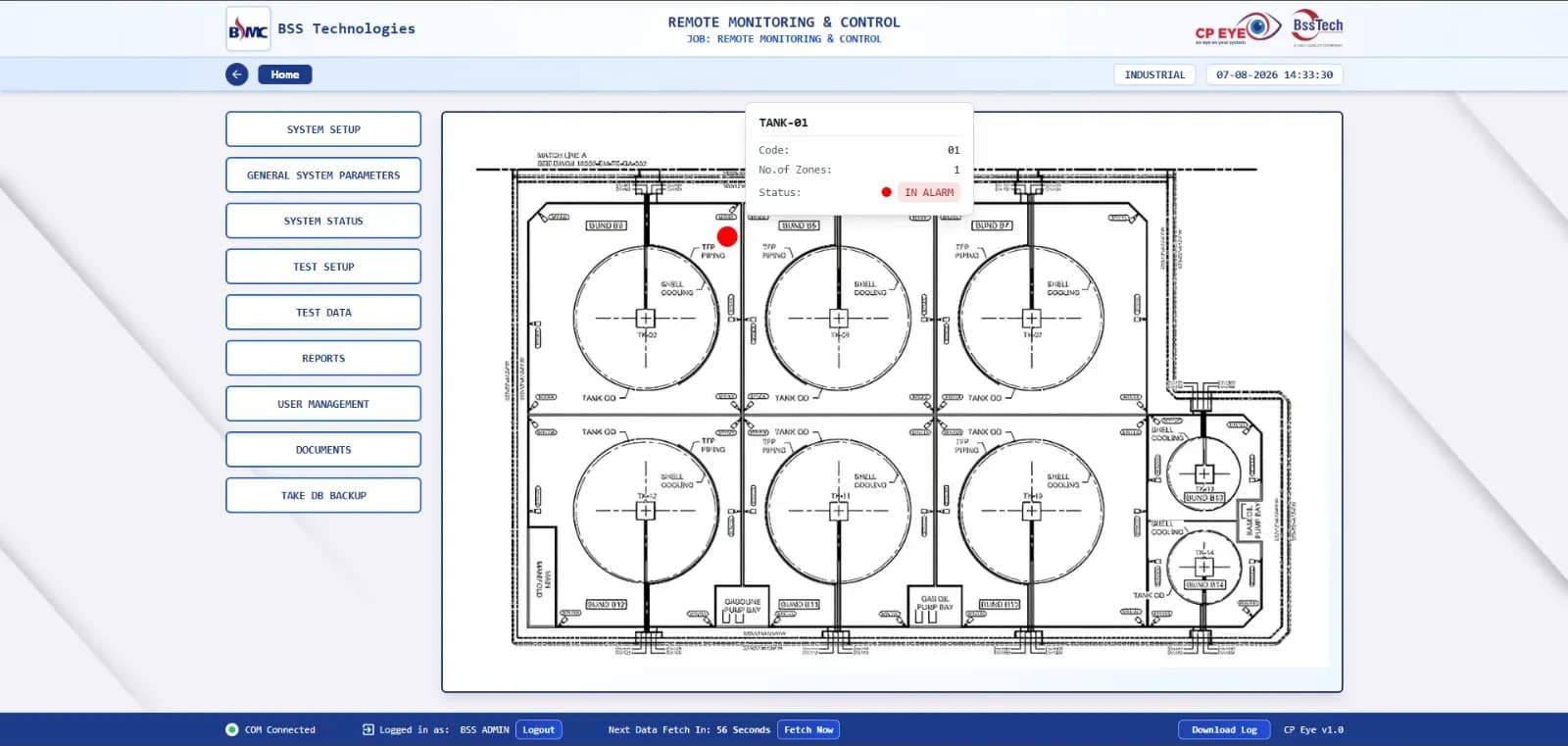Click the CP Eye v1.0 version text

click(1313, 729)
